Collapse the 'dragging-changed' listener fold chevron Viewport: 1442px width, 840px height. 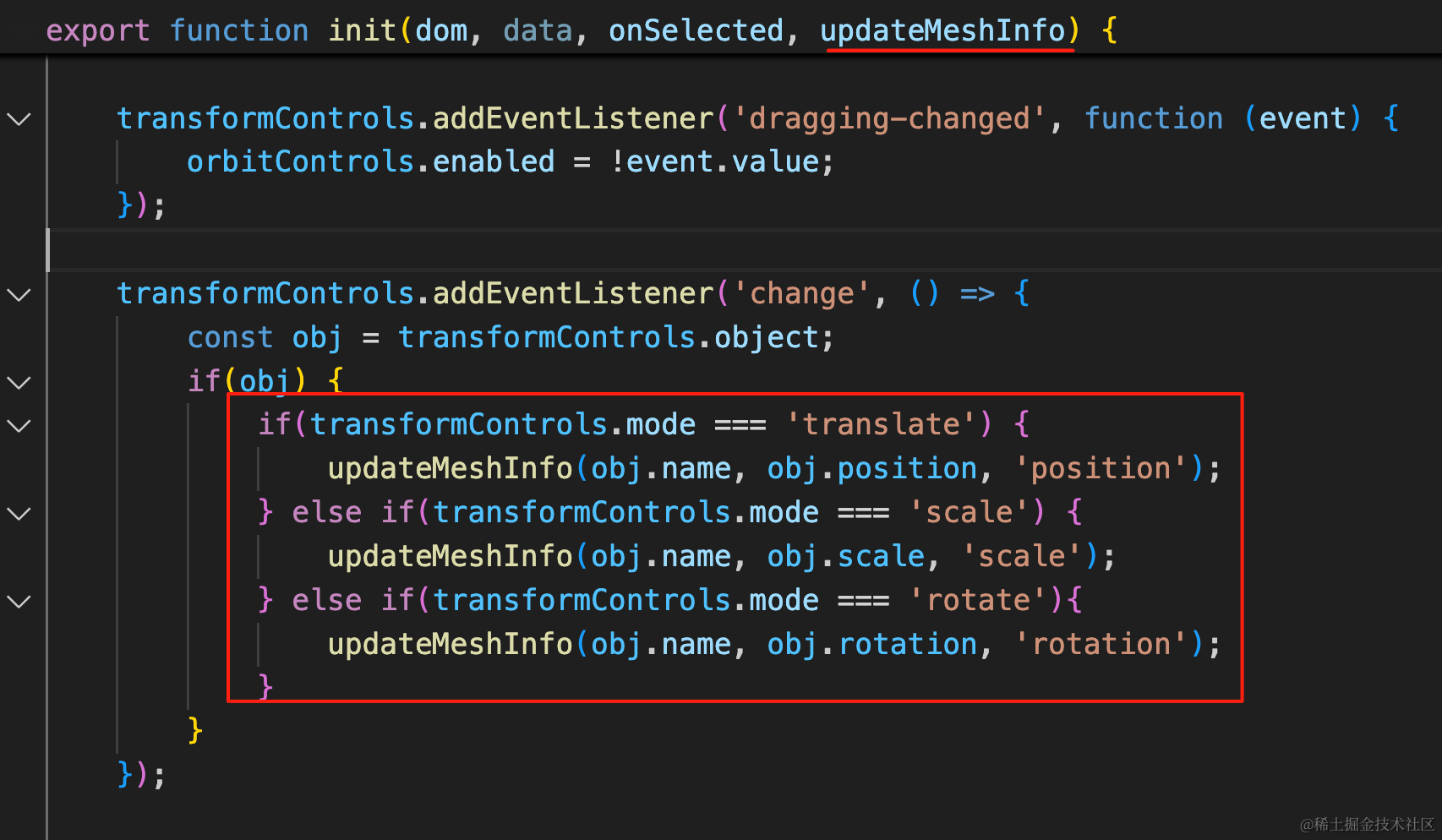(19, 119)
